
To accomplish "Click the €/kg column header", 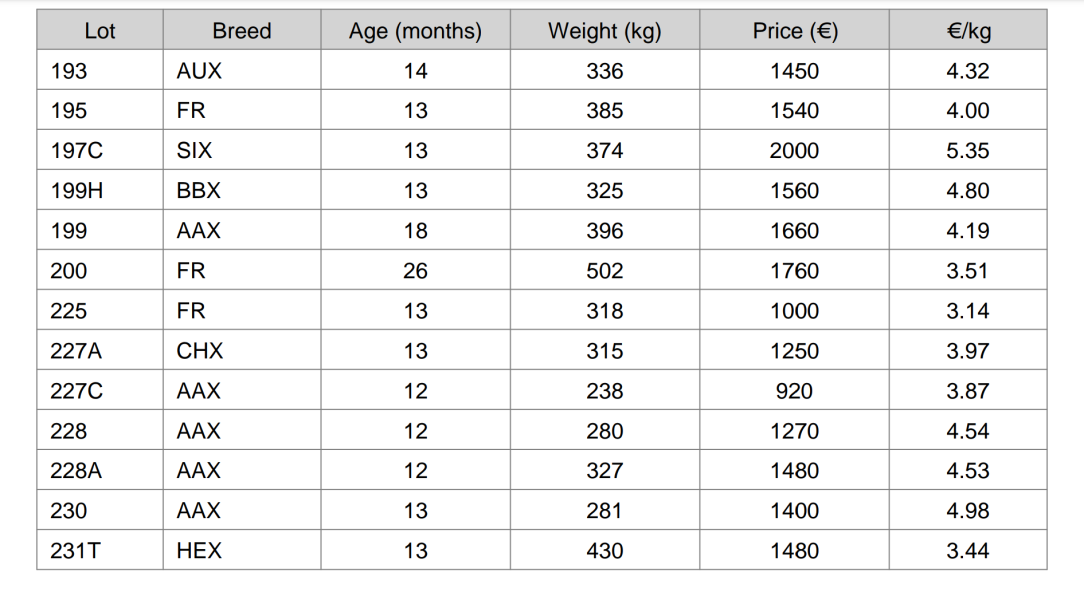I will [968, 31].
